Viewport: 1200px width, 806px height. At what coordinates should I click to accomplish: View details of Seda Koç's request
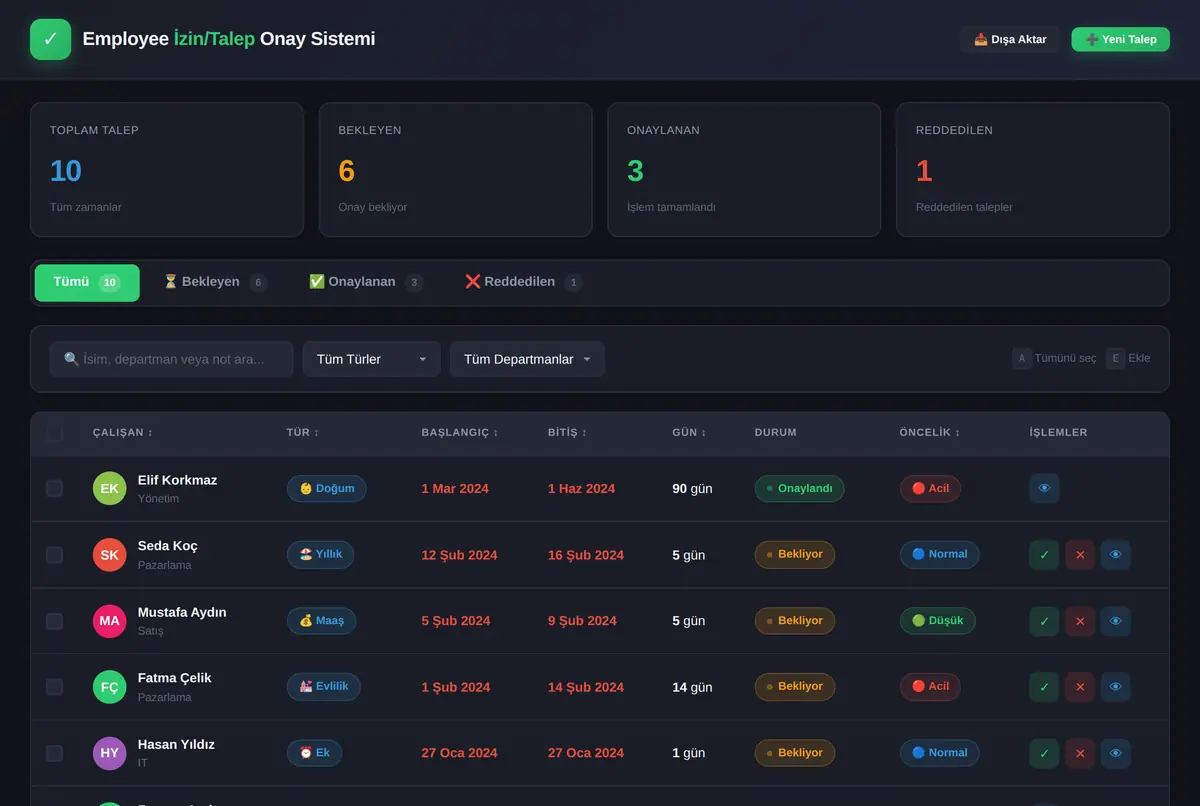click(1116, 555)
